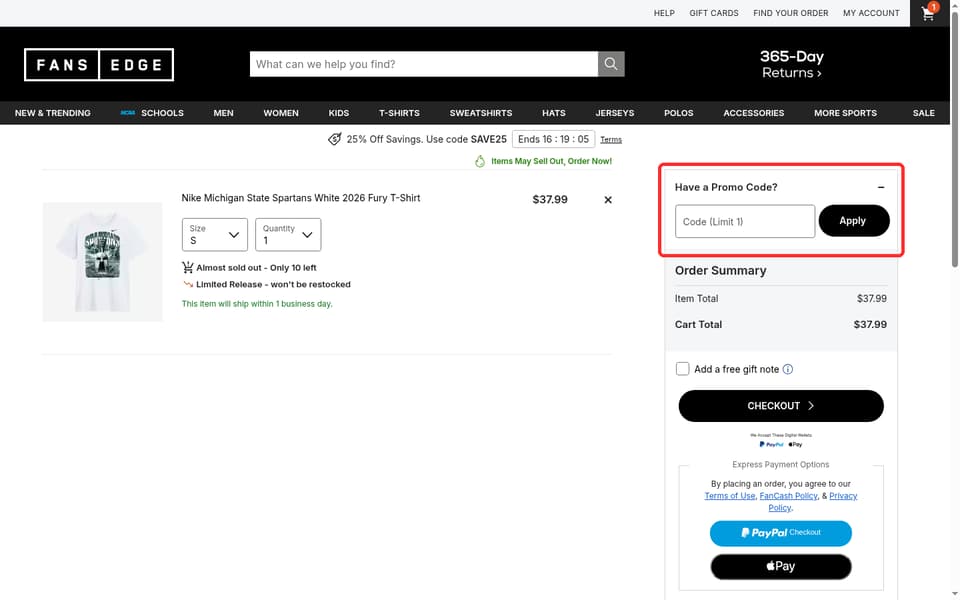Pay with the Apple Pay button
The width and height of the screenshot is (960, 600).
(781, 566)
